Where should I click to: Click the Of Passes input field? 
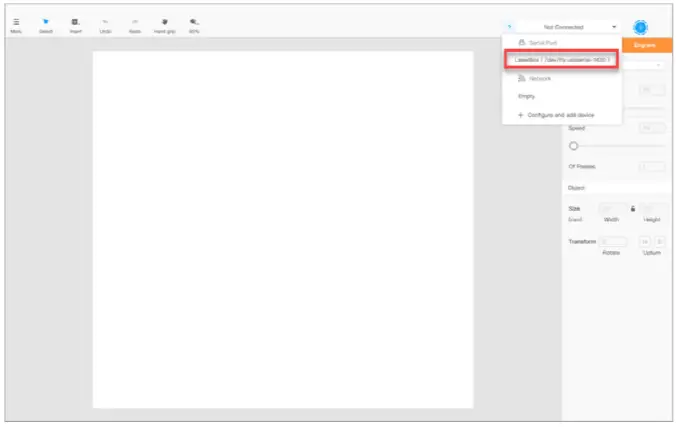coord(652,166)
